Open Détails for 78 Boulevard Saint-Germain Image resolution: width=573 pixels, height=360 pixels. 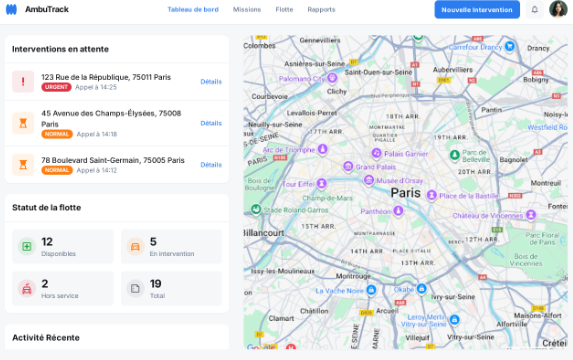click(x=211, y=165)
